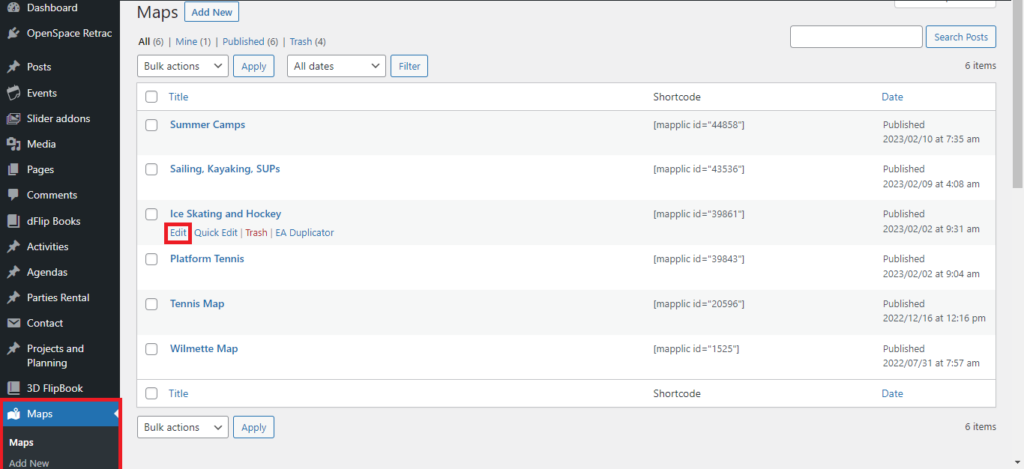
Task: Click the Comments bubble icon
Action: 13,195
